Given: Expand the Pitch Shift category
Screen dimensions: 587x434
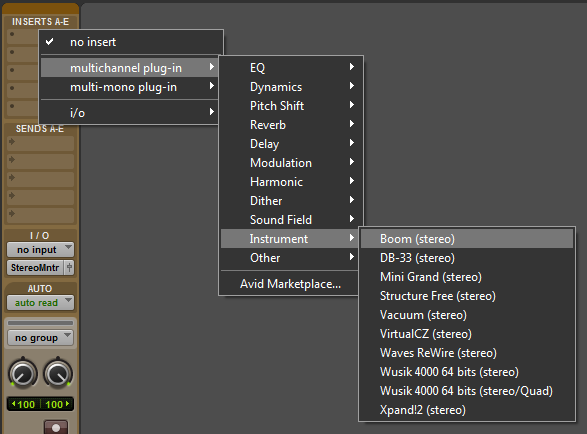Looking at the screenshot, I should pyautogui.click(x=291, y=106).
